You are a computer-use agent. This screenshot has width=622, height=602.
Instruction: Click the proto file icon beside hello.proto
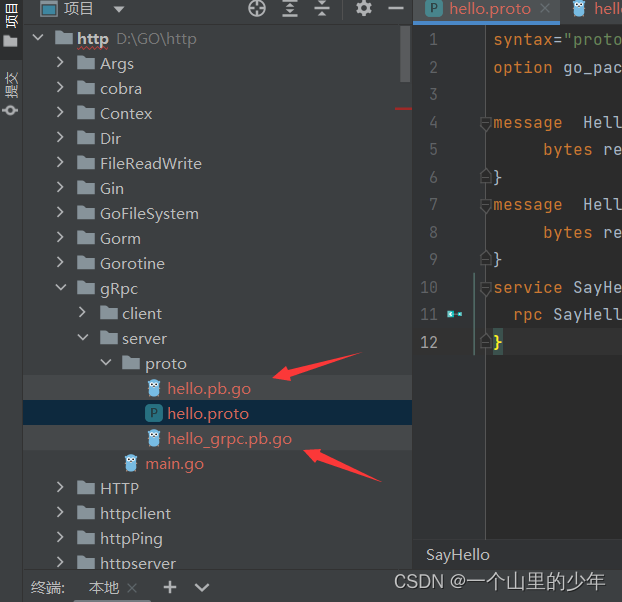pyautogui.click(x=154, y=413)
